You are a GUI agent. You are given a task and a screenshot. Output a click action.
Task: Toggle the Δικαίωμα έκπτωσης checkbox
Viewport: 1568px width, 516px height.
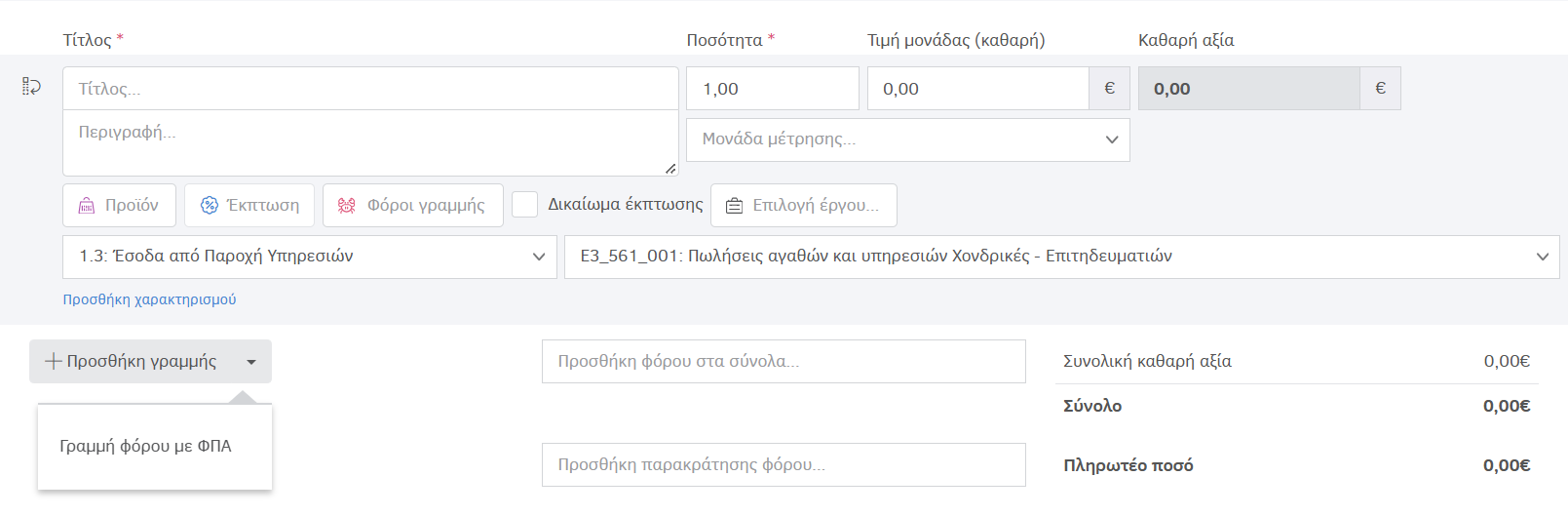pos(525,205)
